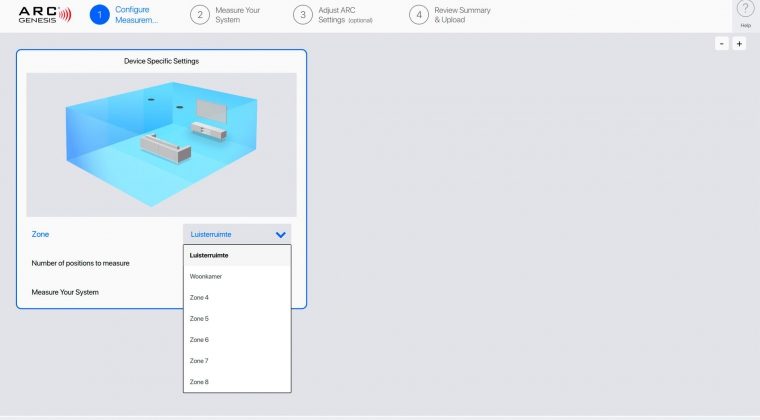
Task: Choose Zone 6 from the list
Action: 237,340
